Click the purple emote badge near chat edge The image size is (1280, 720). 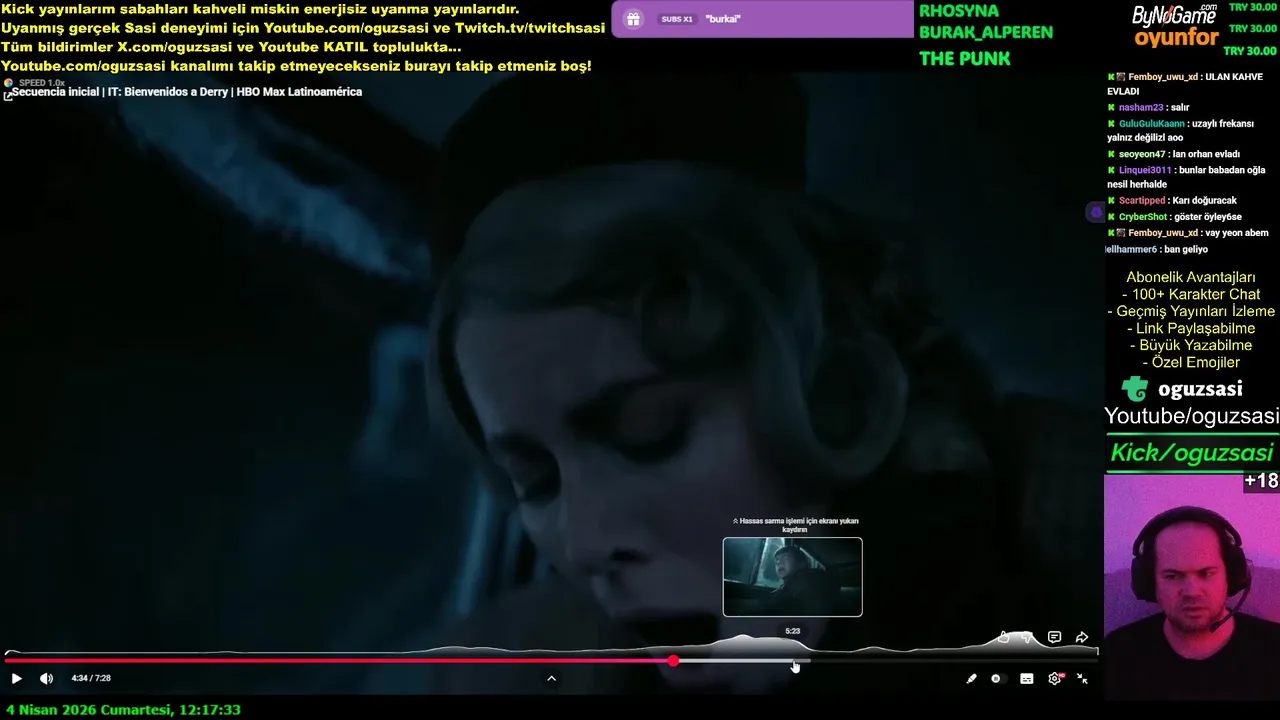click(1096, 212)
